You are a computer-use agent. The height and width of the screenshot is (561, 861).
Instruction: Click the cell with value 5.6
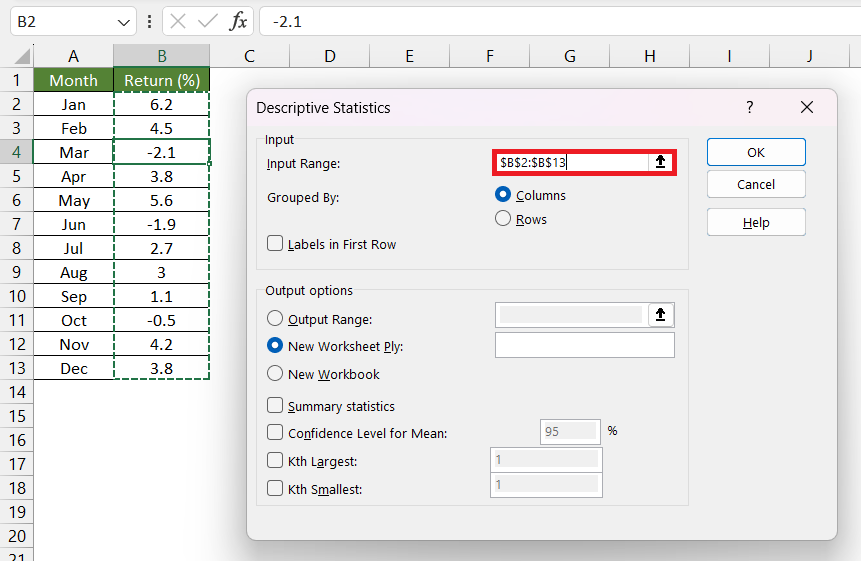(x=161, y=200)
